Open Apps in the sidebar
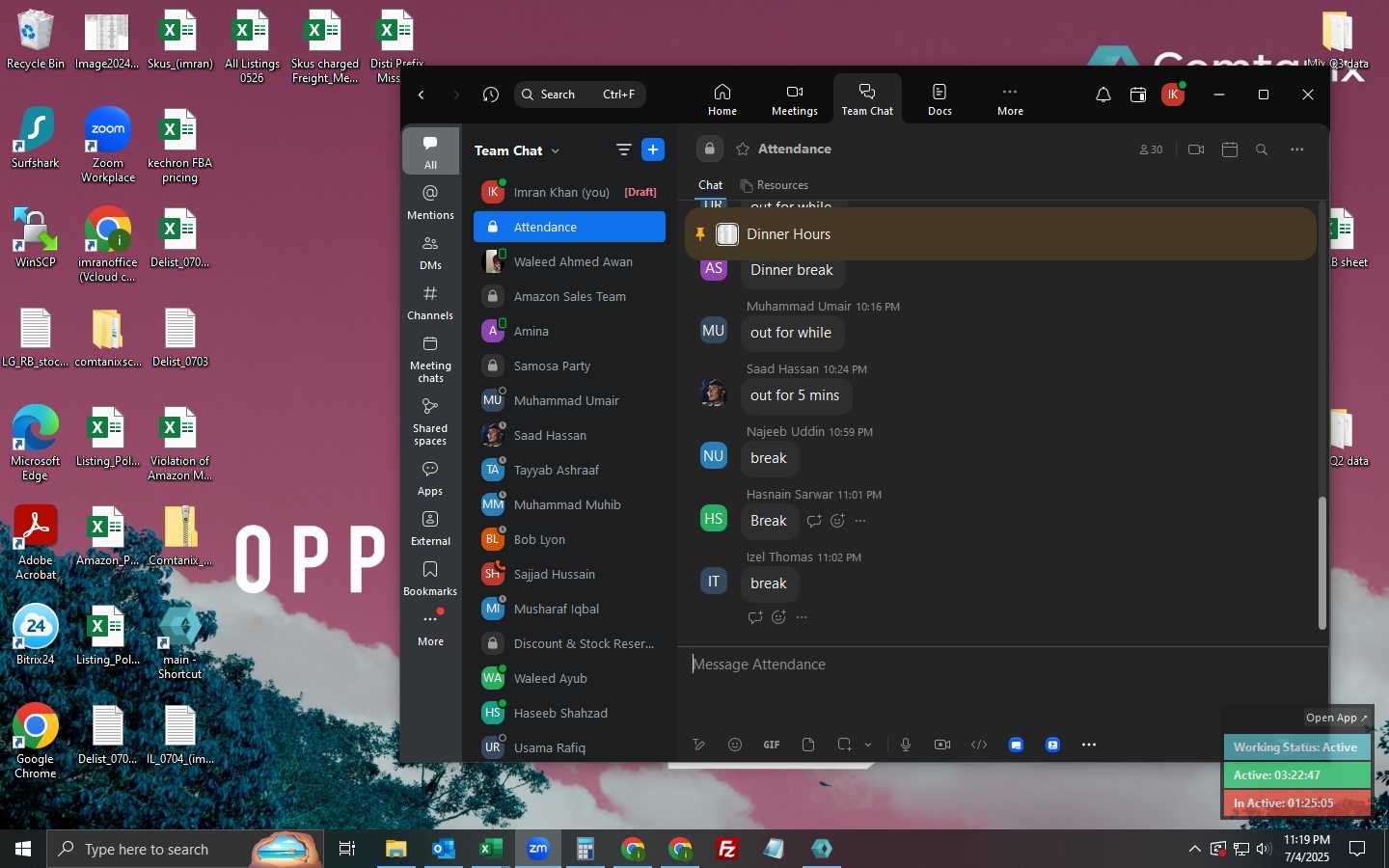The width and height of the screenshot is (1389, 868). [430, 477]
